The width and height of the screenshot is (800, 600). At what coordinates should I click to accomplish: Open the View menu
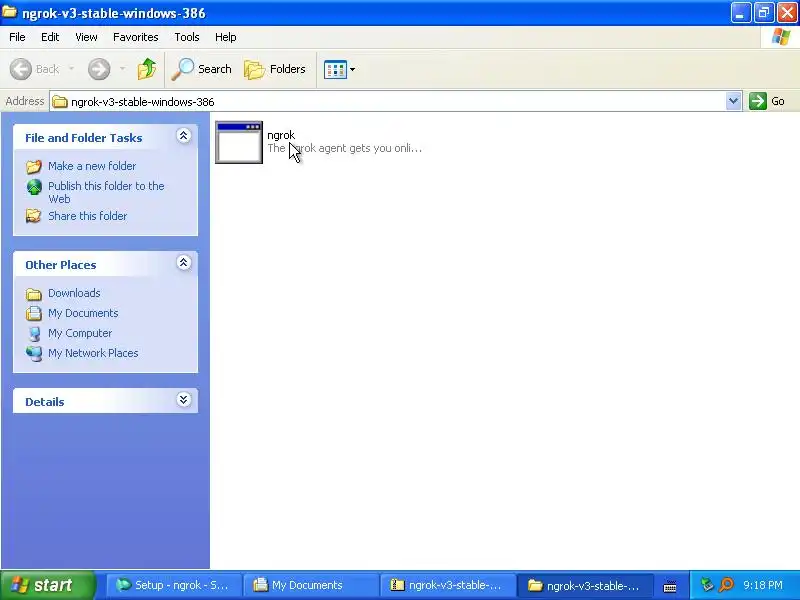[86, 37]
